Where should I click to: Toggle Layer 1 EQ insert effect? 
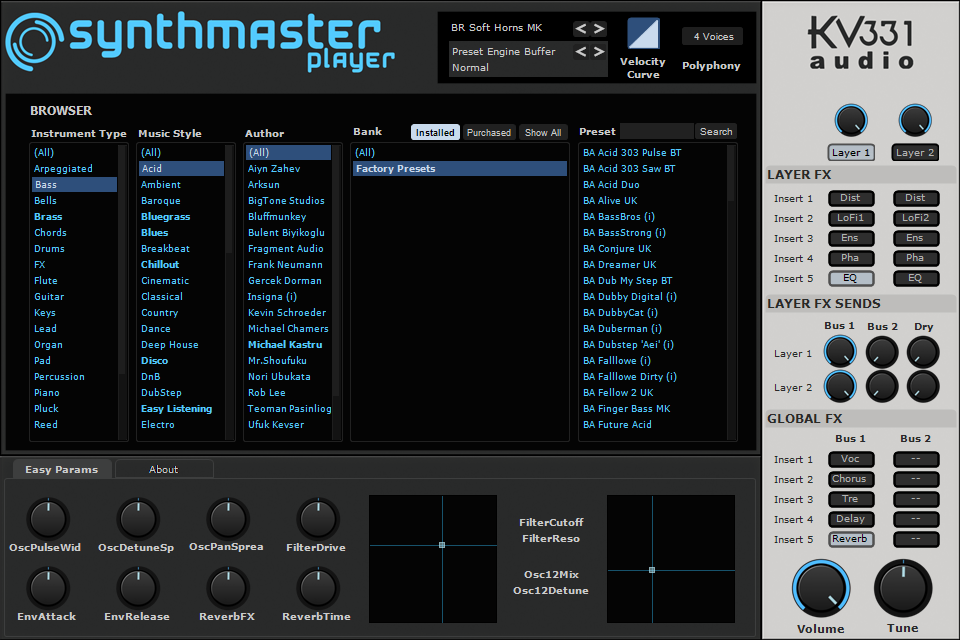click(850, 278)
